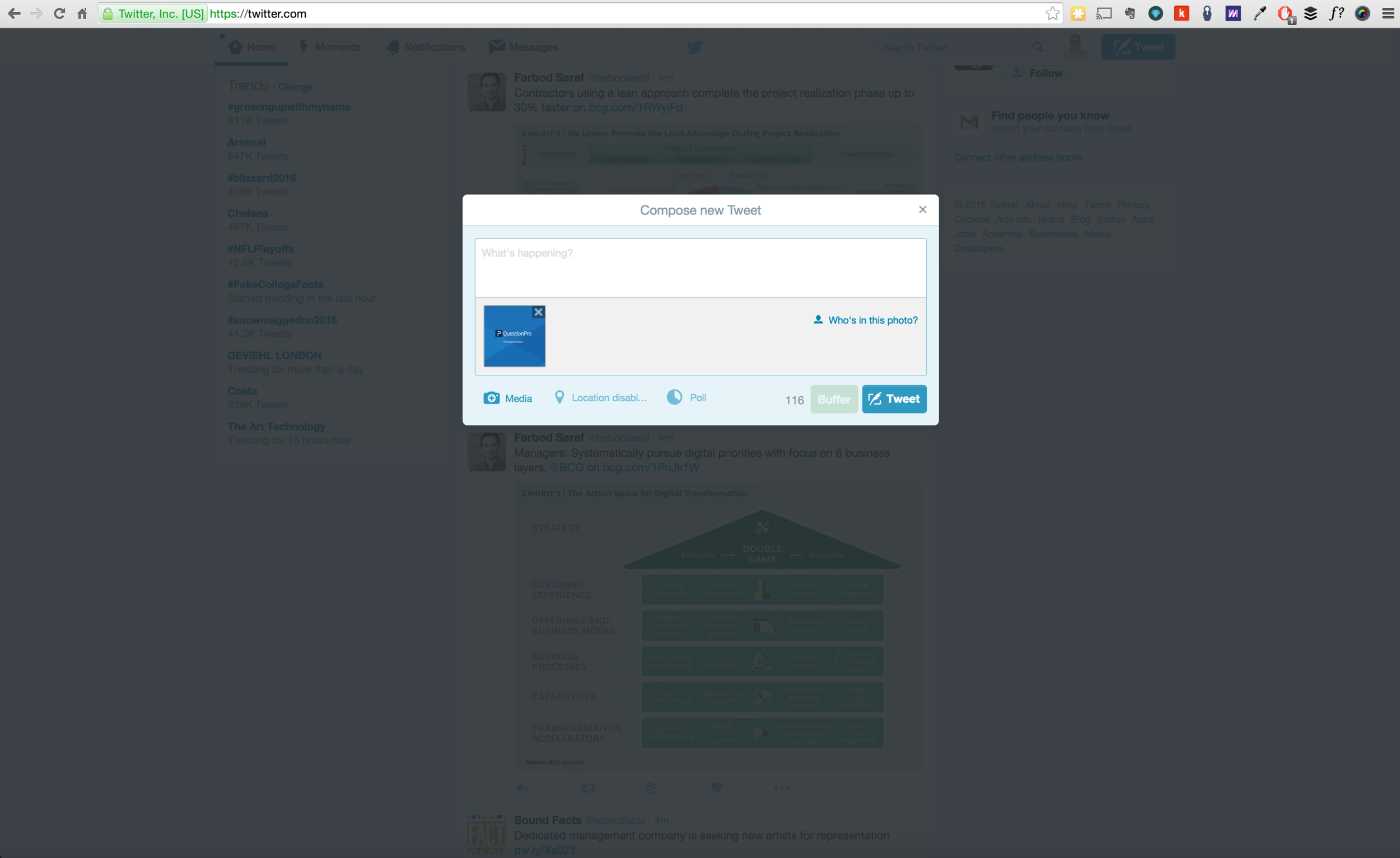This screenshot has height=858, width=1400.
Task: Click the browser forward arrow
Action: [x=36, y=13]
